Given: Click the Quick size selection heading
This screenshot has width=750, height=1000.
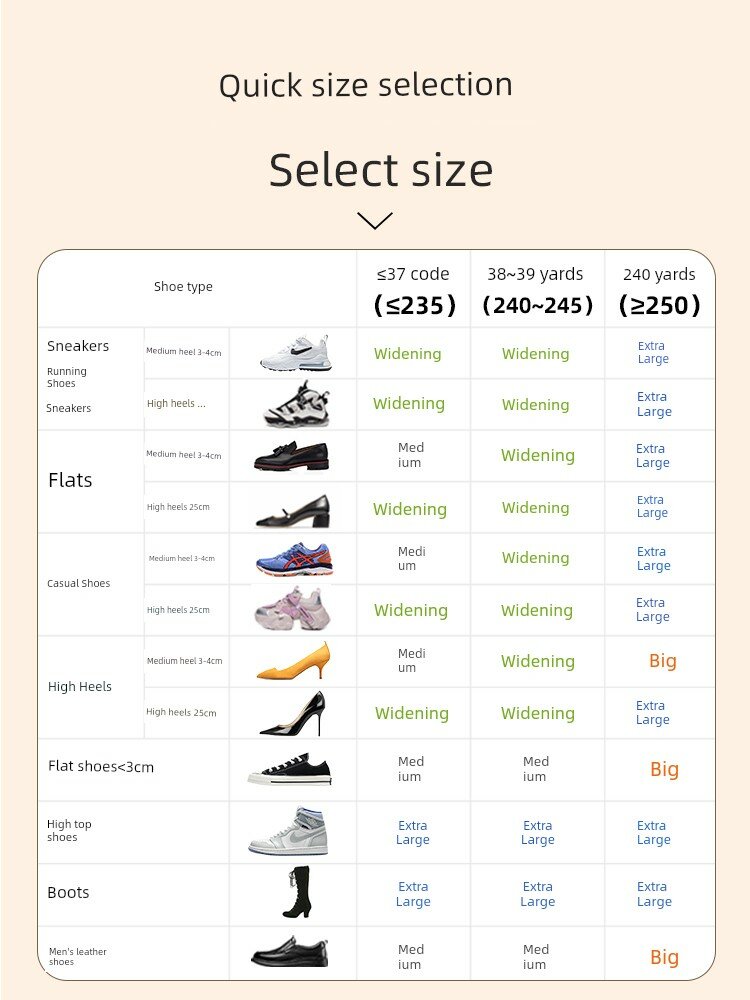Looking at the screenshot, I should (365, 85).
